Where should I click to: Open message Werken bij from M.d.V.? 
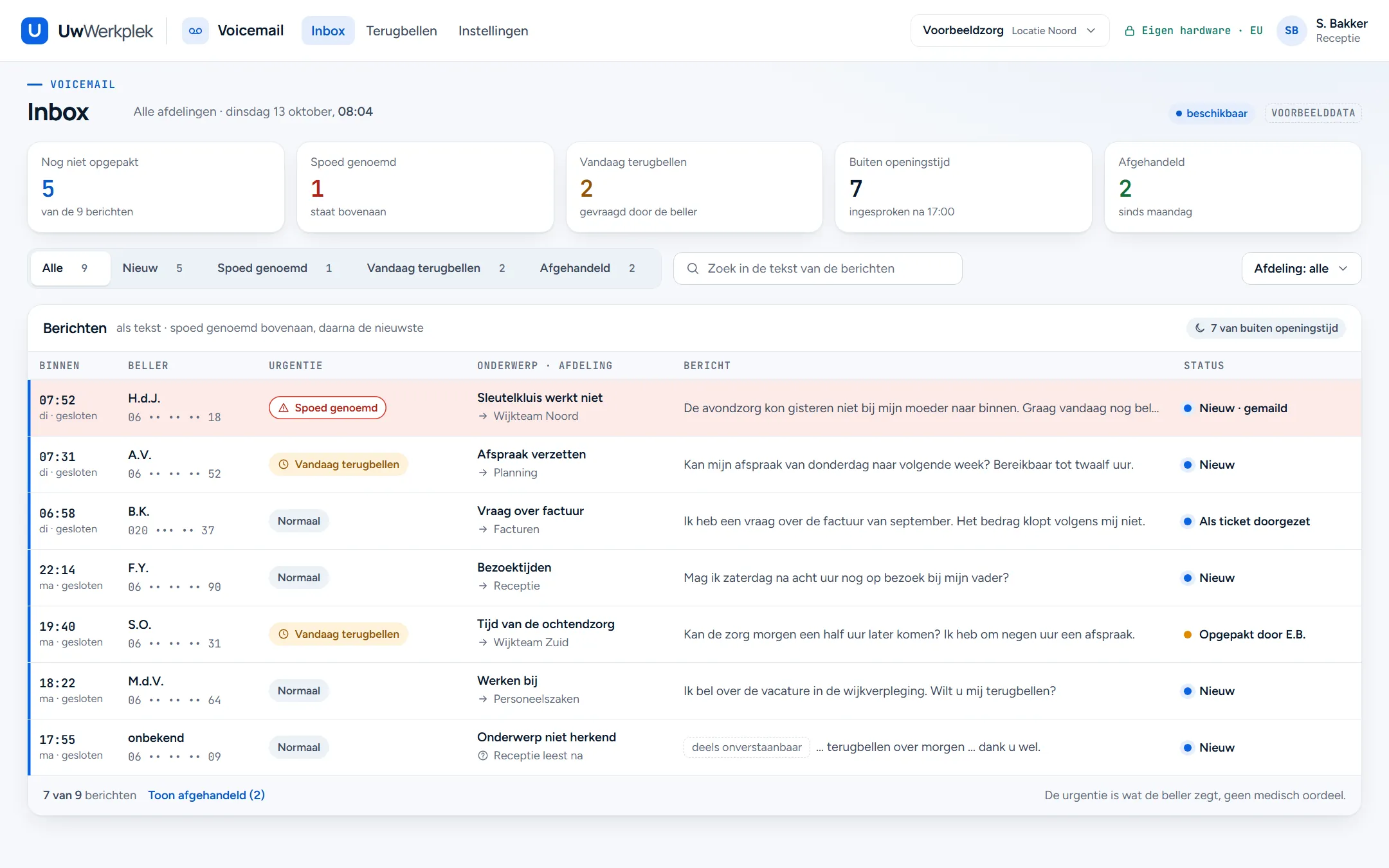[694, 691]
